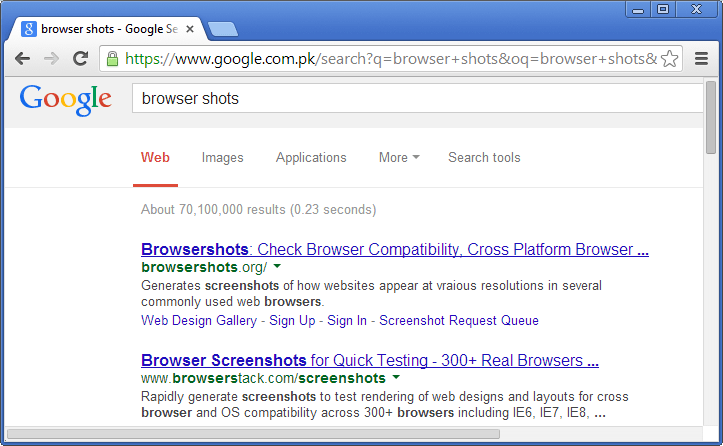Screen dimensions: 723x446
Task: Click the address bar URL
Action: click(391, 59)
